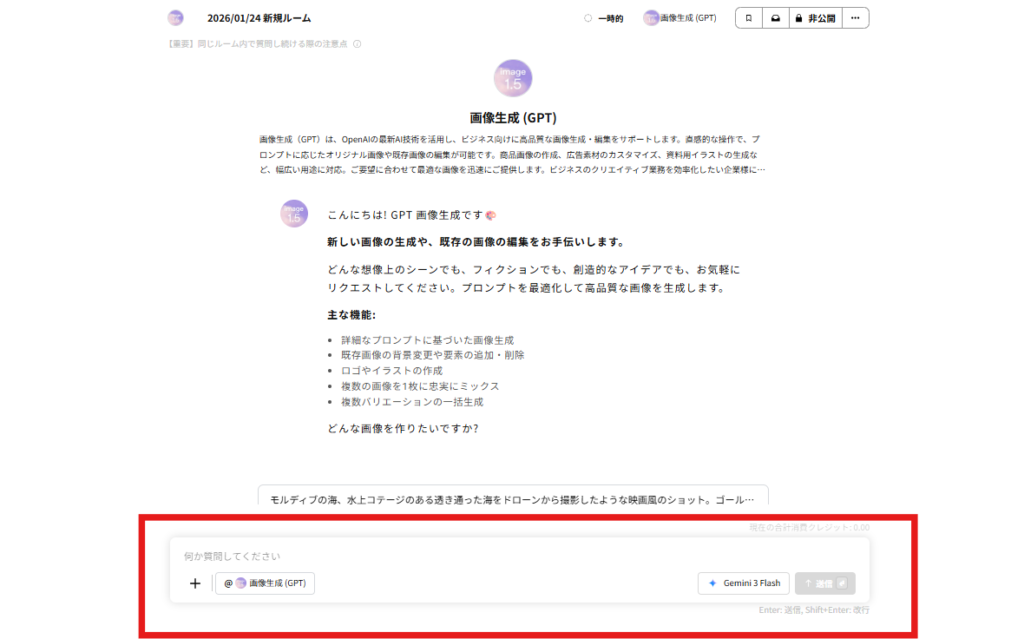Open the 画像生成 (GPT) mention chip

click(265, 583)
